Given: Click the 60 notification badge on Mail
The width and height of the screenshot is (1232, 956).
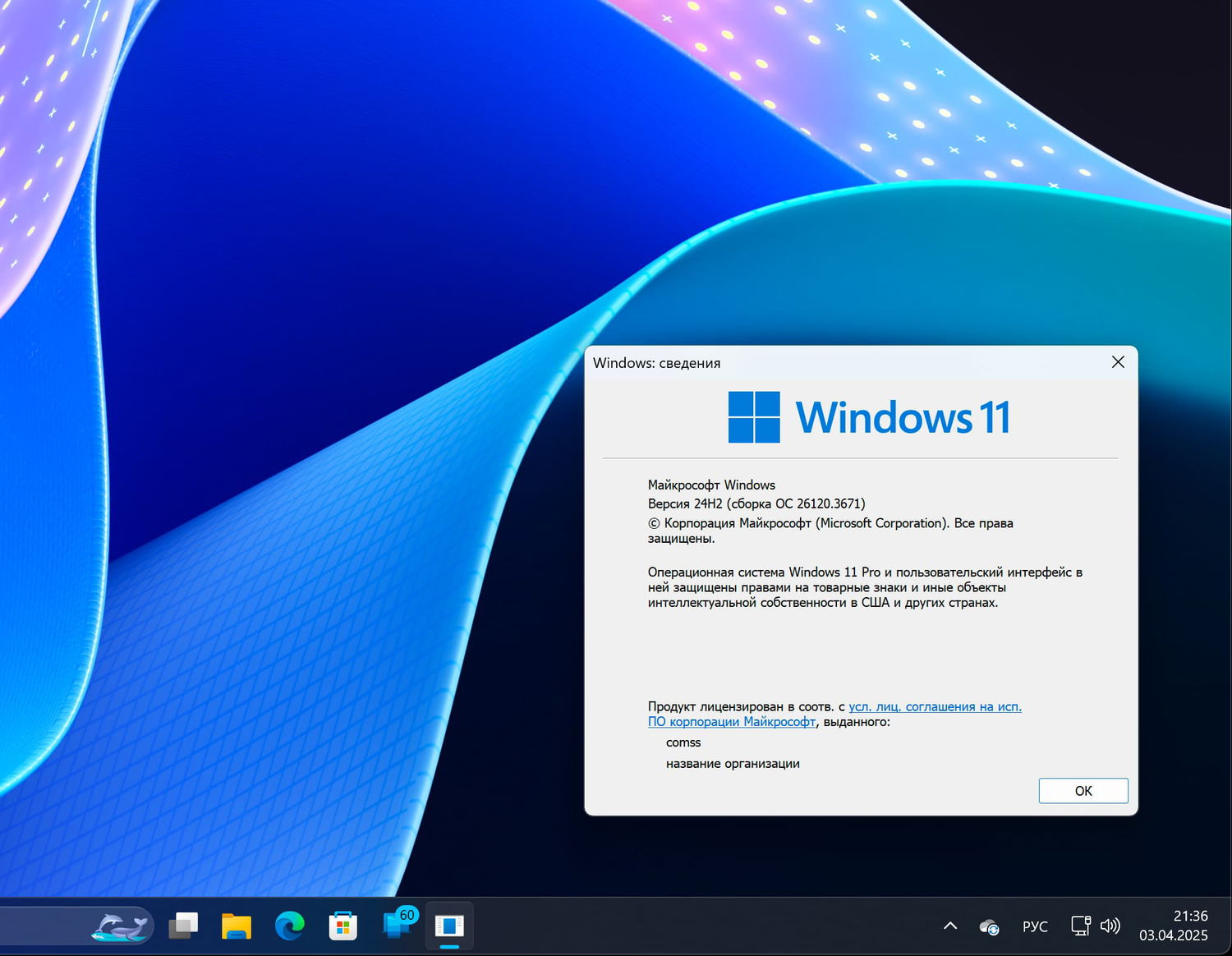Looking at the screenshot, I should pyautogui.click(x=406, y=913).
